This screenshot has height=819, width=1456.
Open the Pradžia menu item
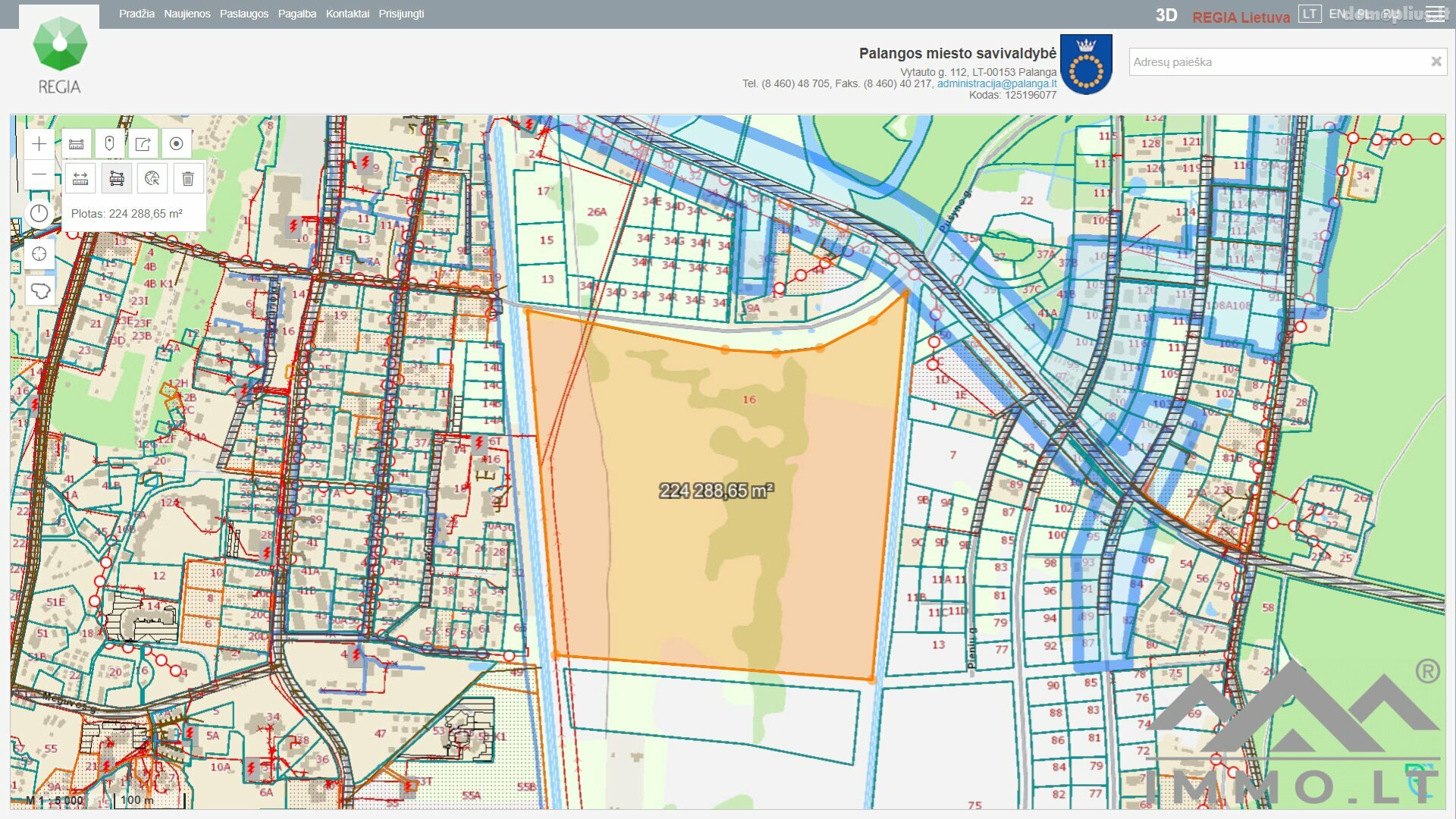click(x=136, y=14)
